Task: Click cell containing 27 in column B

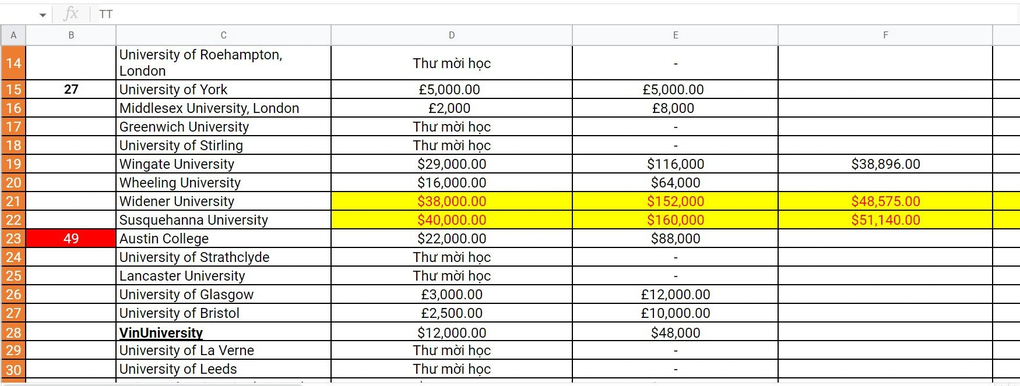Action: (71, 89)
